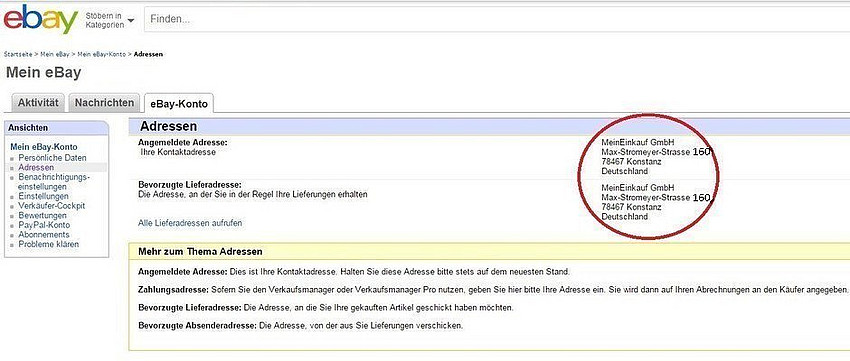The image size is (850, 361).
Task: Click the Bevorzugte Lieferadresse label
Action: (x=190, y=185)
